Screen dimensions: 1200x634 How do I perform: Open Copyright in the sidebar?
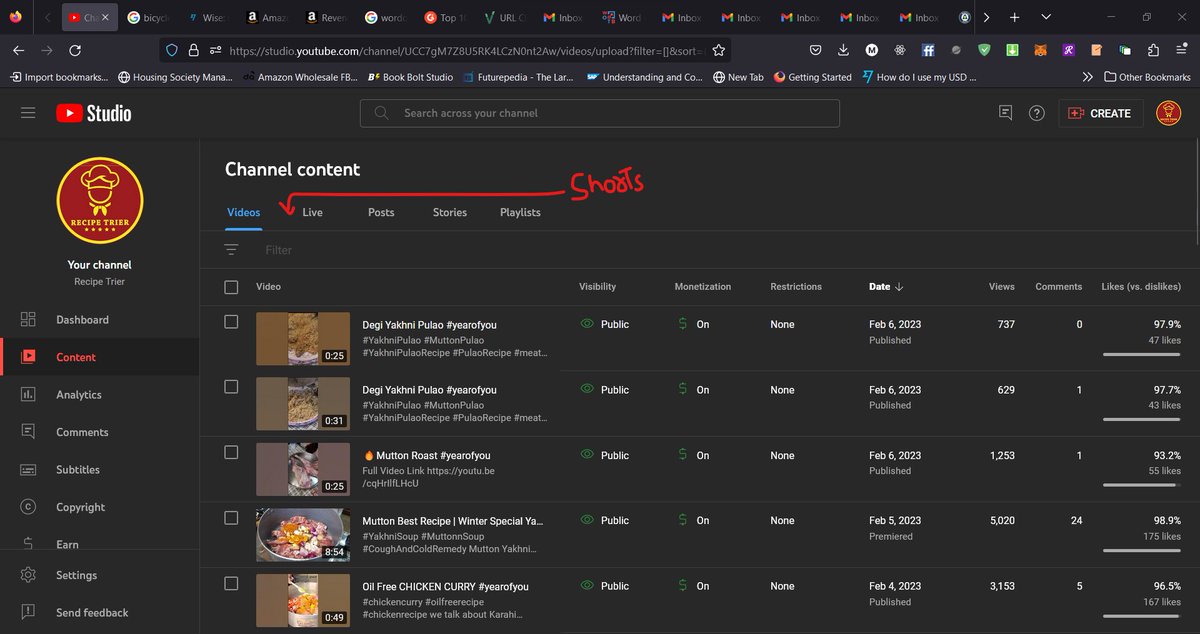coord(100,507)
